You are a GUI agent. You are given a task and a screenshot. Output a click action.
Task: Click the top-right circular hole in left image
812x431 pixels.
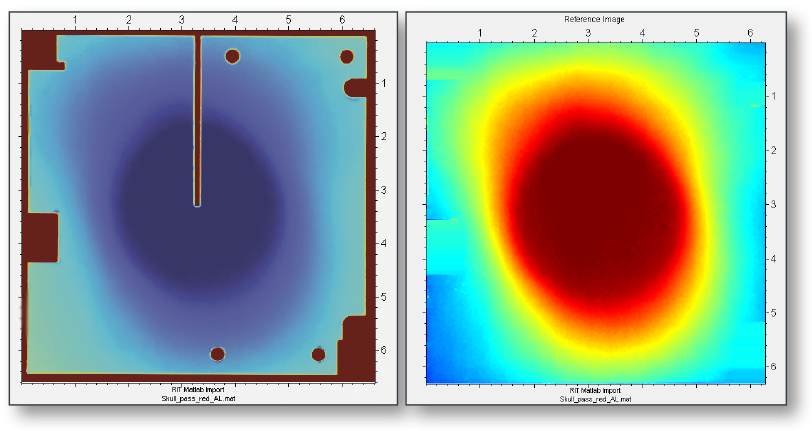click(x=346, y=57)
